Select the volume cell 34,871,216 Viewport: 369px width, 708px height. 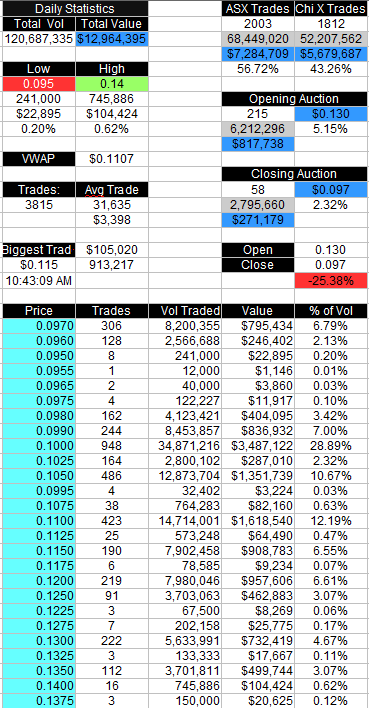(x=185, y=446)
